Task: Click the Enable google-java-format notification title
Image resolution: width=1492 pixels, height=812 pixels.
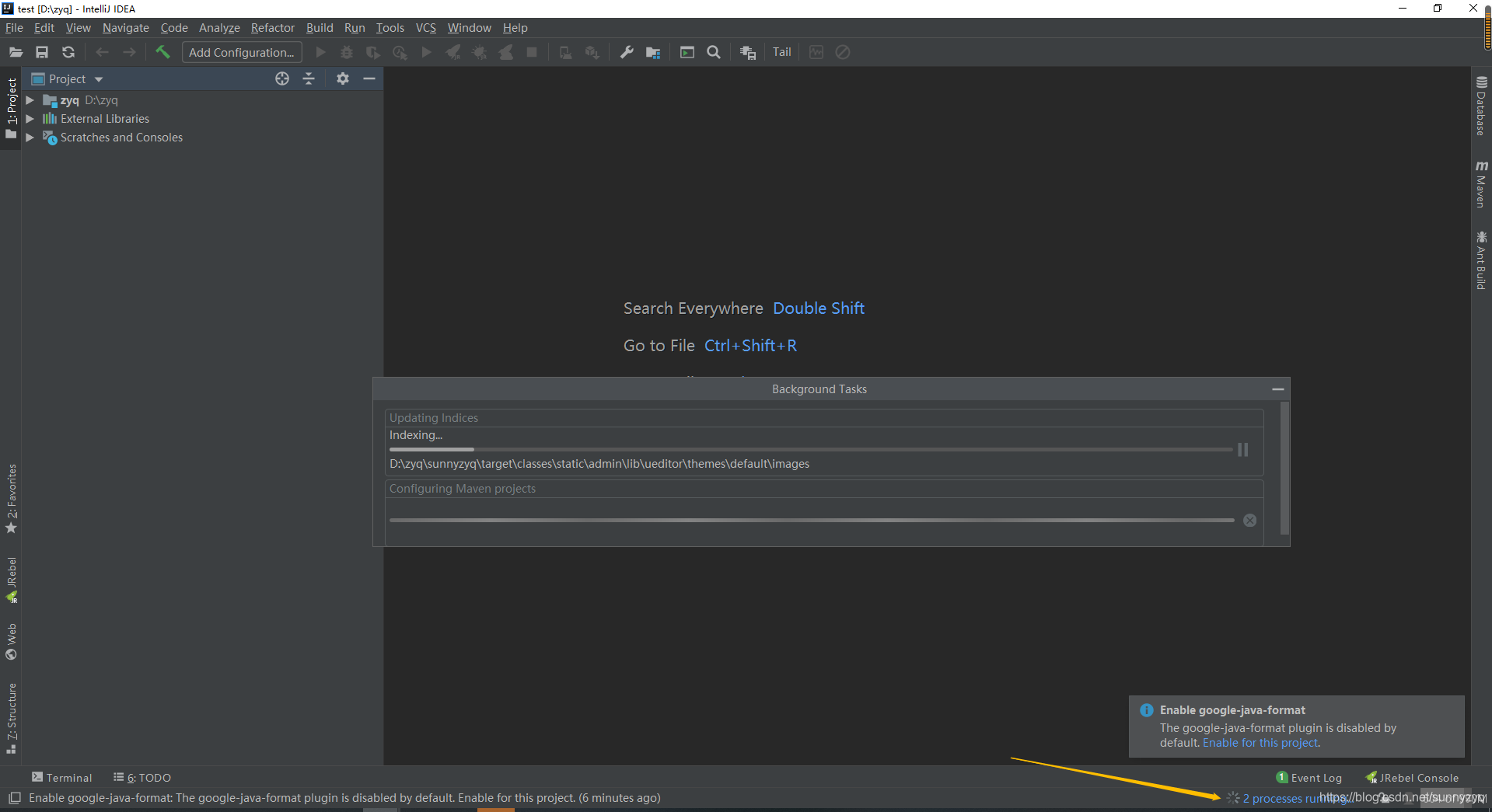Action: click(1232, 710)
